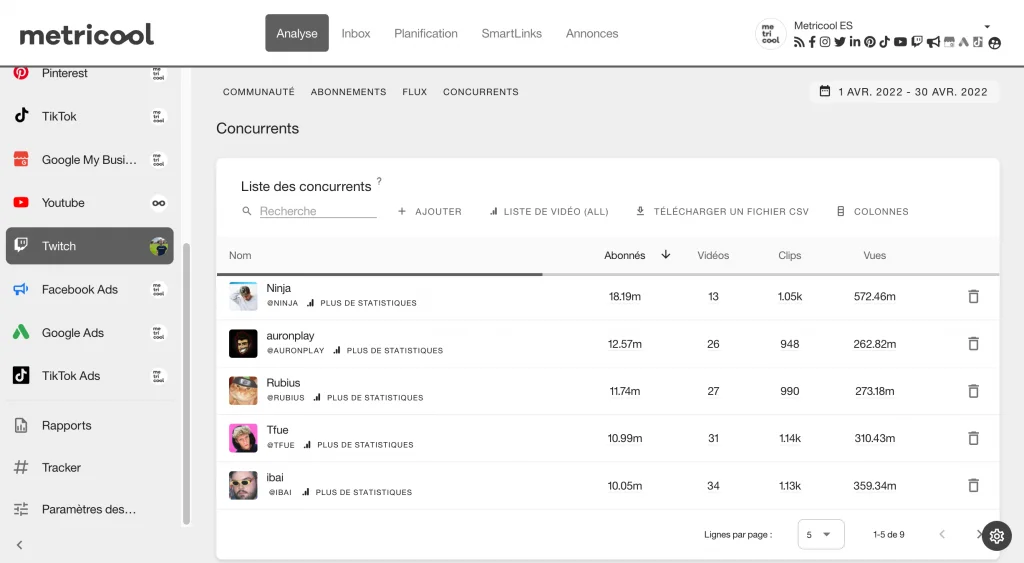Click the metricool logo

pyautogui.click(x=86, y=34)
